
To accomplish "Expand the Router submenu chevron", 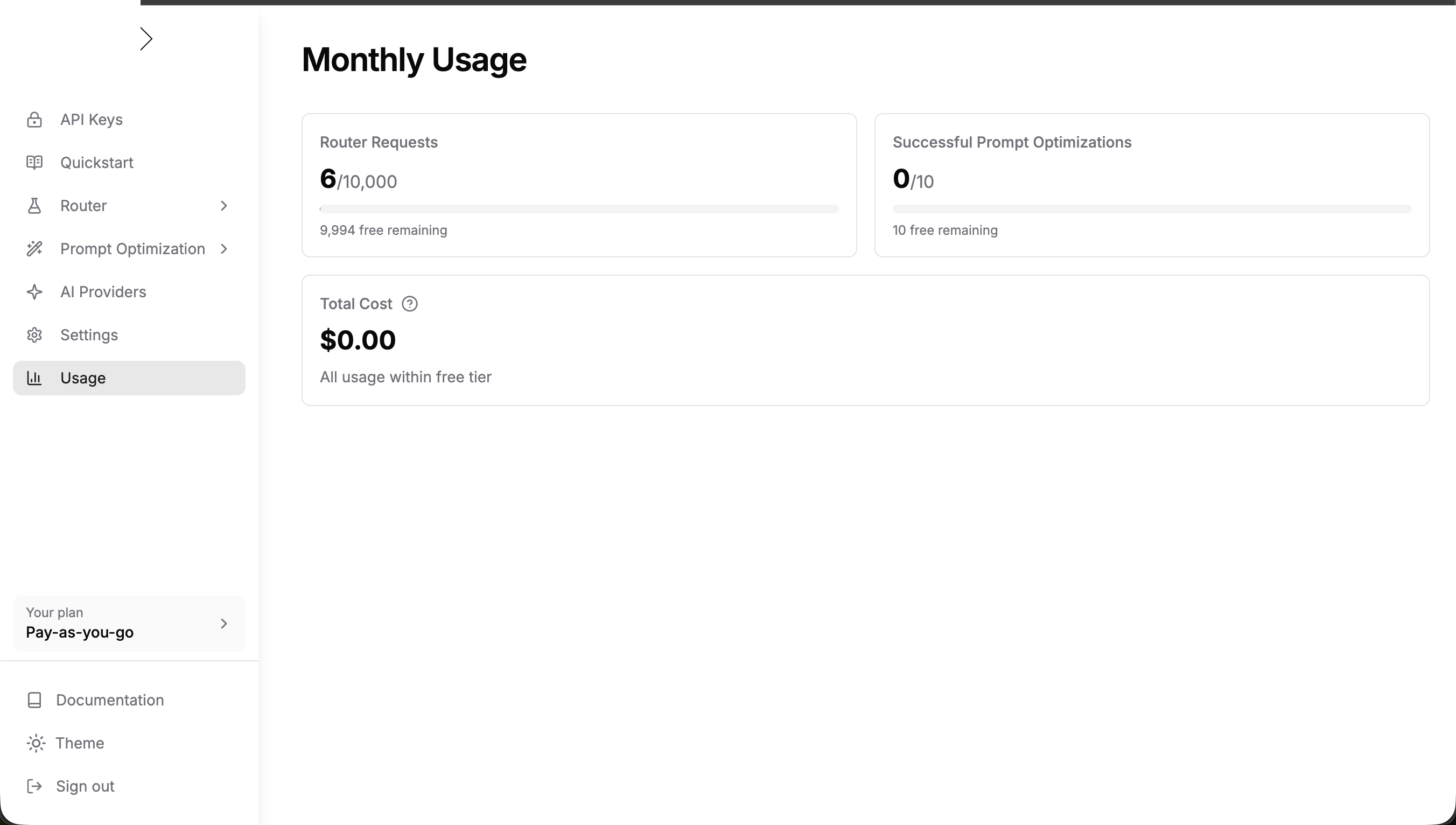I will pyautogui.click(x=224, y=206).
